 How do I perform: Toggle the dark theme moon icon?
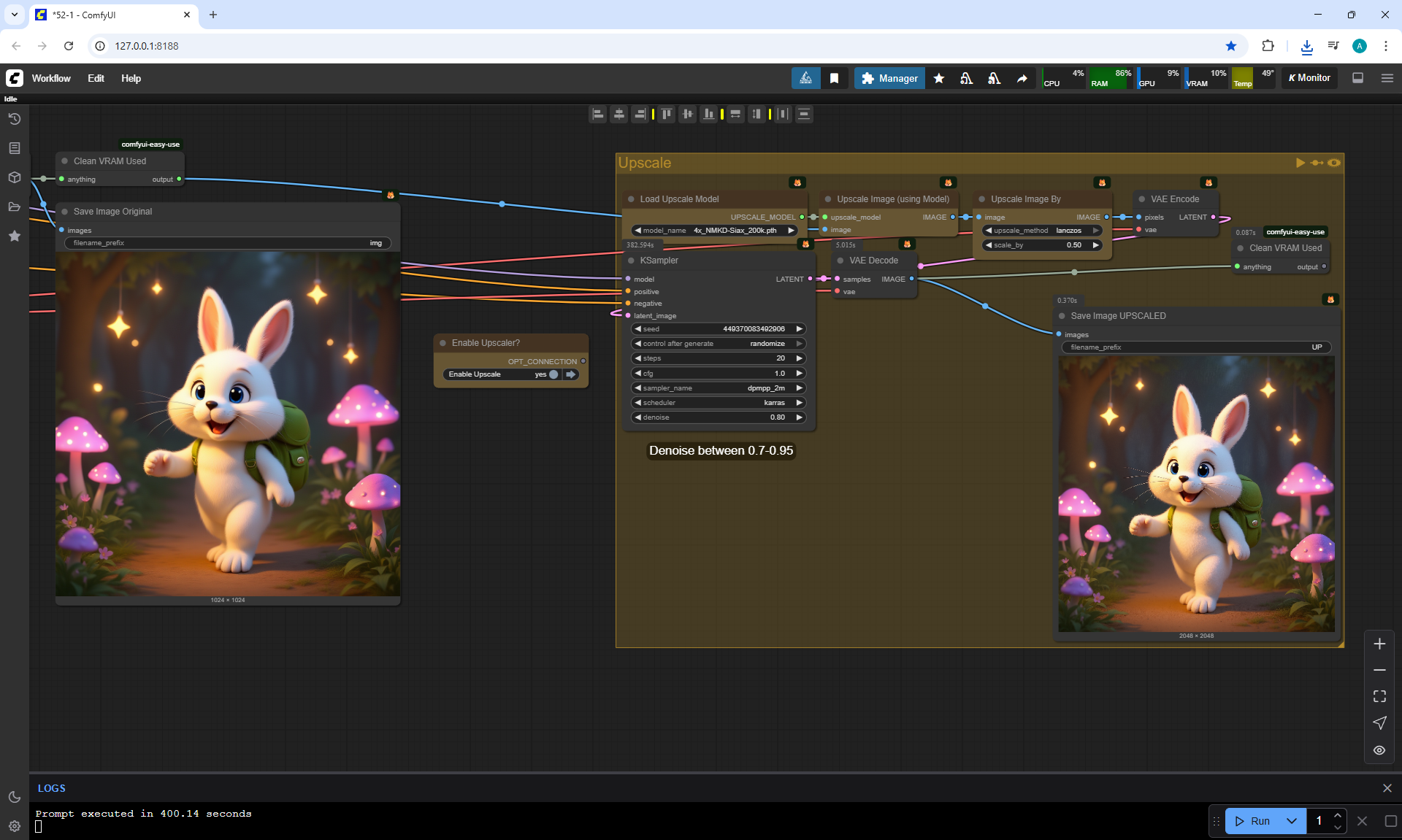click(14, 797)
